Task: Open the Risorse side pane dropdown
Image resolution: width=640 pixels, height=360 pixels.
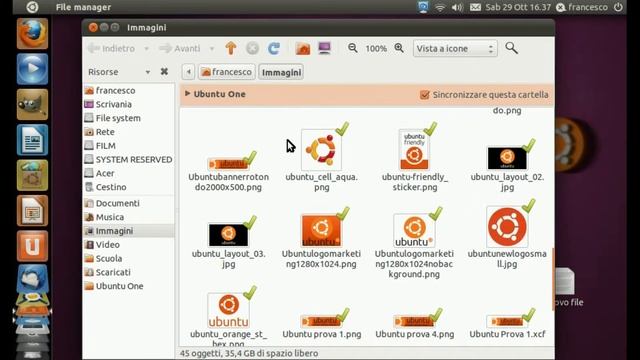Action: tap(148, 72)
